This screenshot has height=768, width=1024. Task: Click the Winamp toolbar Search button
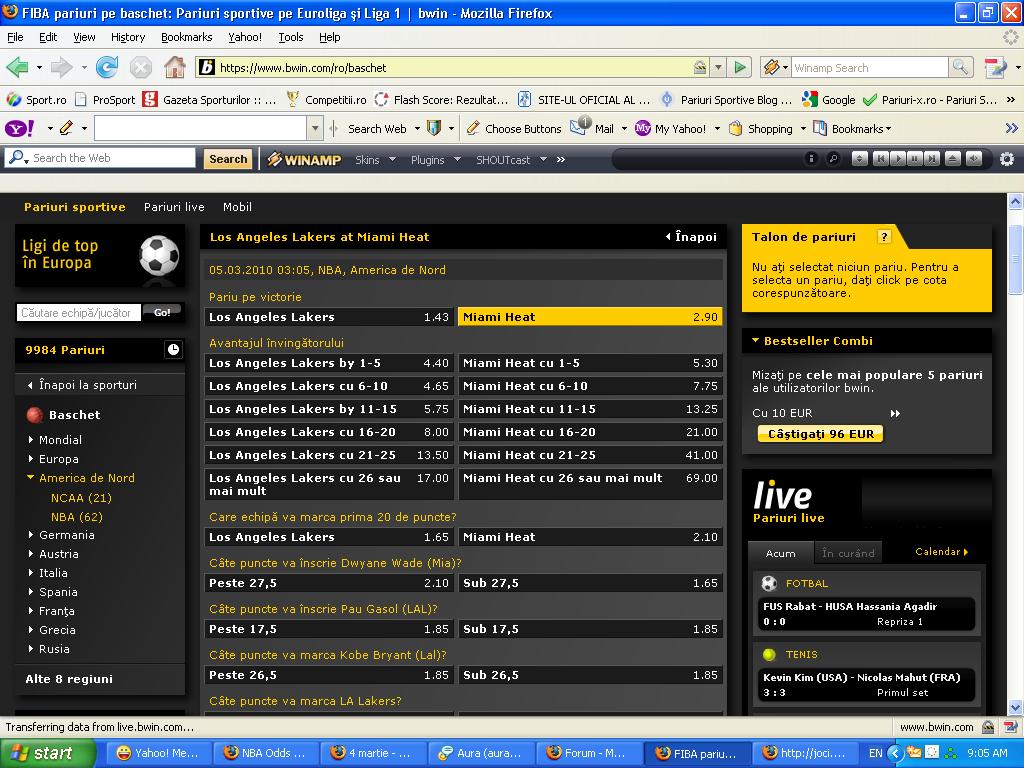pyautogui.click(x=228, y=159)
